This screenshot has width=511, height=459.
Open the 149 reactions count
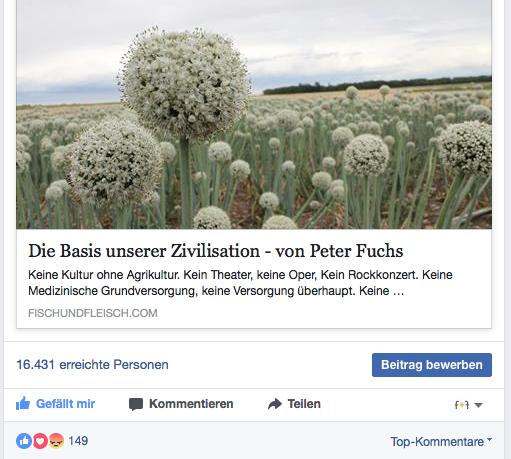coord(78,441)
